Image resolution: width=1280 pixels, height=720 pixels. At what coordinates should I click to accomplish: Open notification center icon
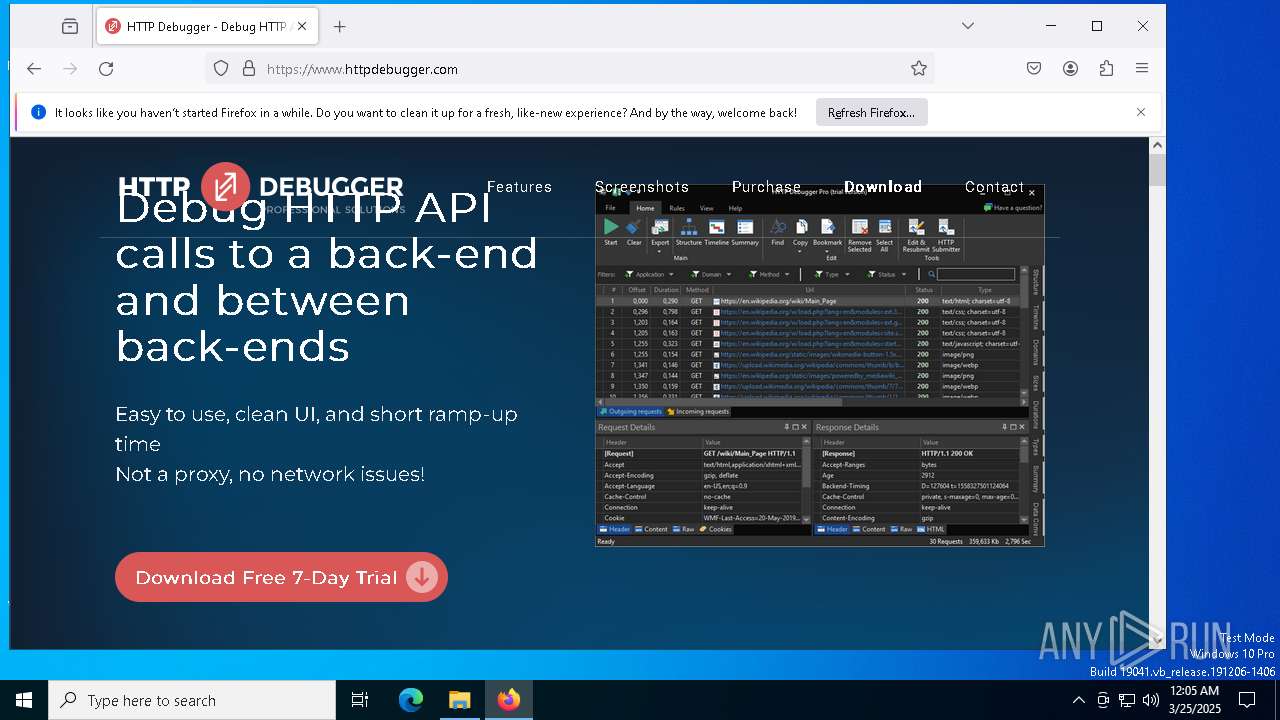[1247, 700]
